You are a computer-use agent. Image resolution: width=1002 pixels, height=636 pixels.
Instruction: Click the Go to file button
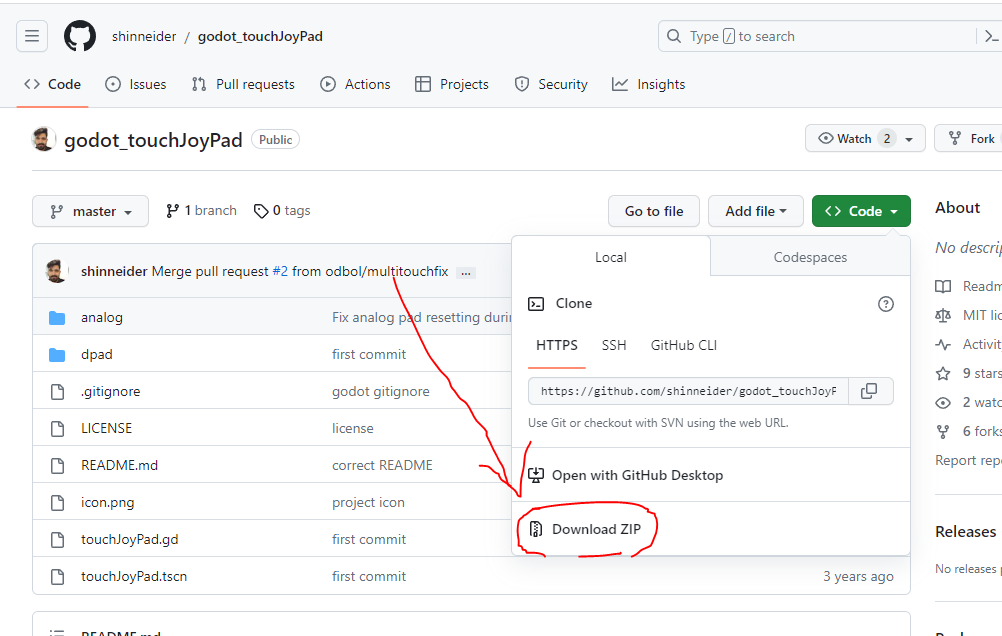click(x=654, y=211)
